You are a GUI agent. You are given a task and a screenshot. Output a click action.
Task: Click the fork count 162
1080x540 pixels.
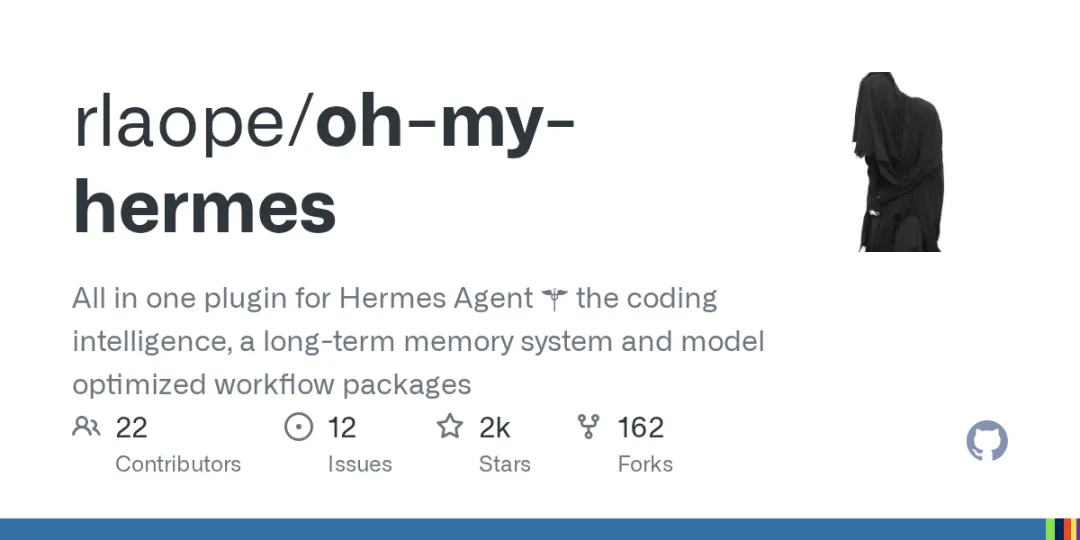tap(641, 428)
